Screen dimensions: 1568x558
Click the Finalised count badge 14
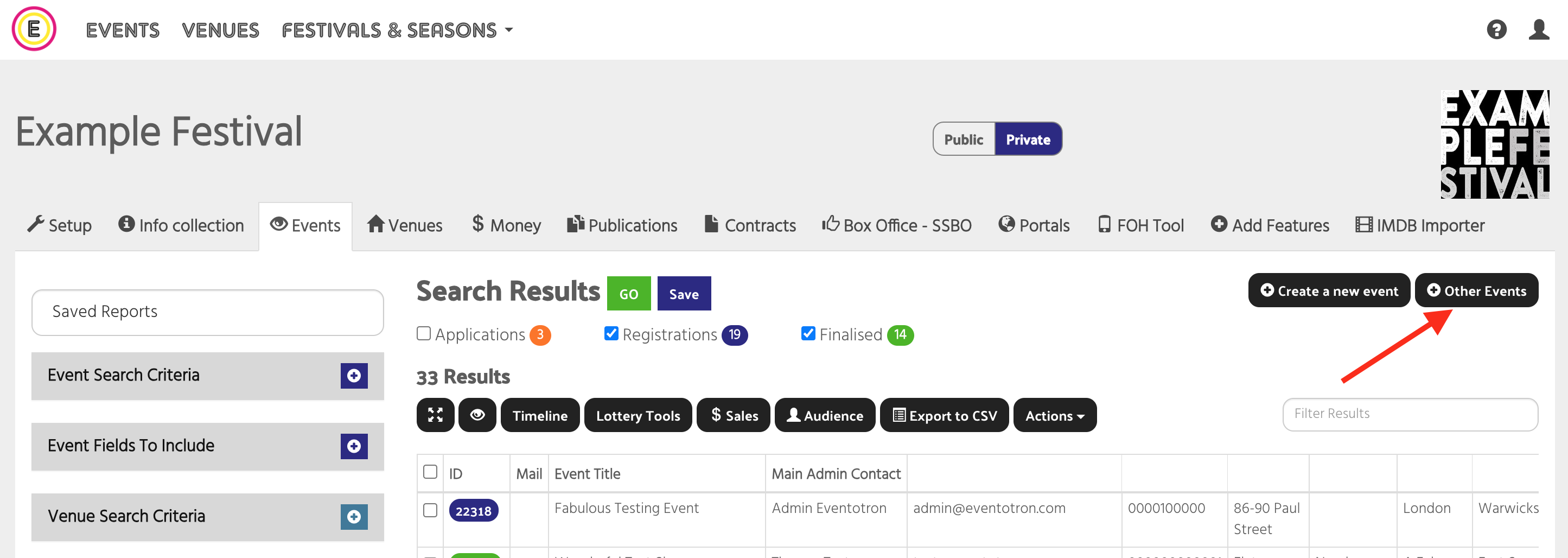(900, 334)
